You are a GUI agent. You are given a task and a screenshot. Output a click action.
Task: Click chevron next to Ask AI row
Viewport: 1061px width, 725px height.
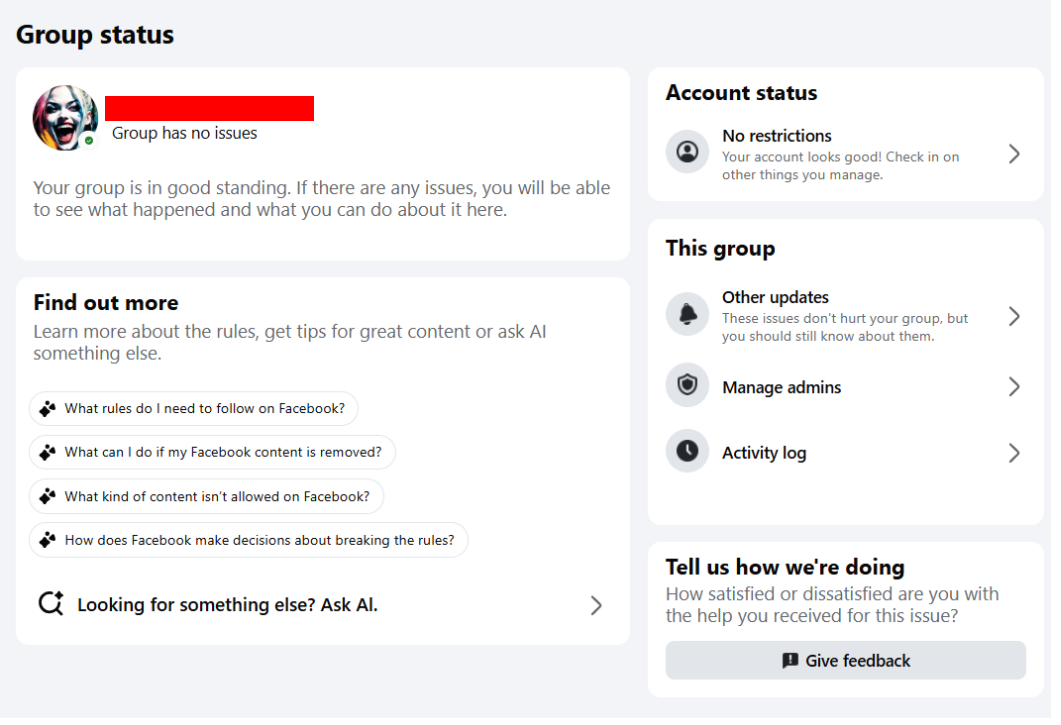596,605
